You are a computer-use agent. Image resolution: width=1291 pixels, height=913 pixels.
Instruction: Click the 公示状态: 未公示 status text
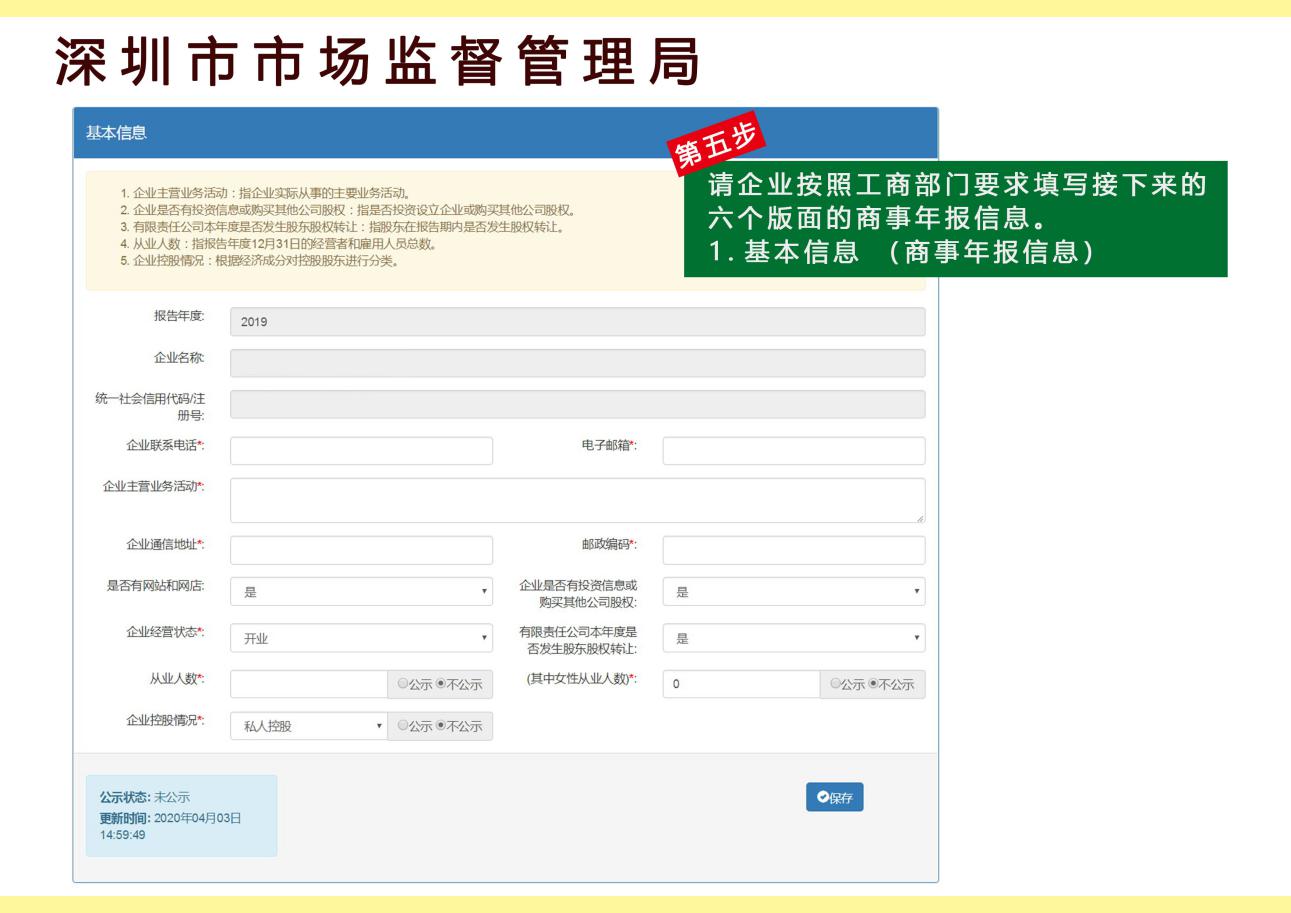144,797
